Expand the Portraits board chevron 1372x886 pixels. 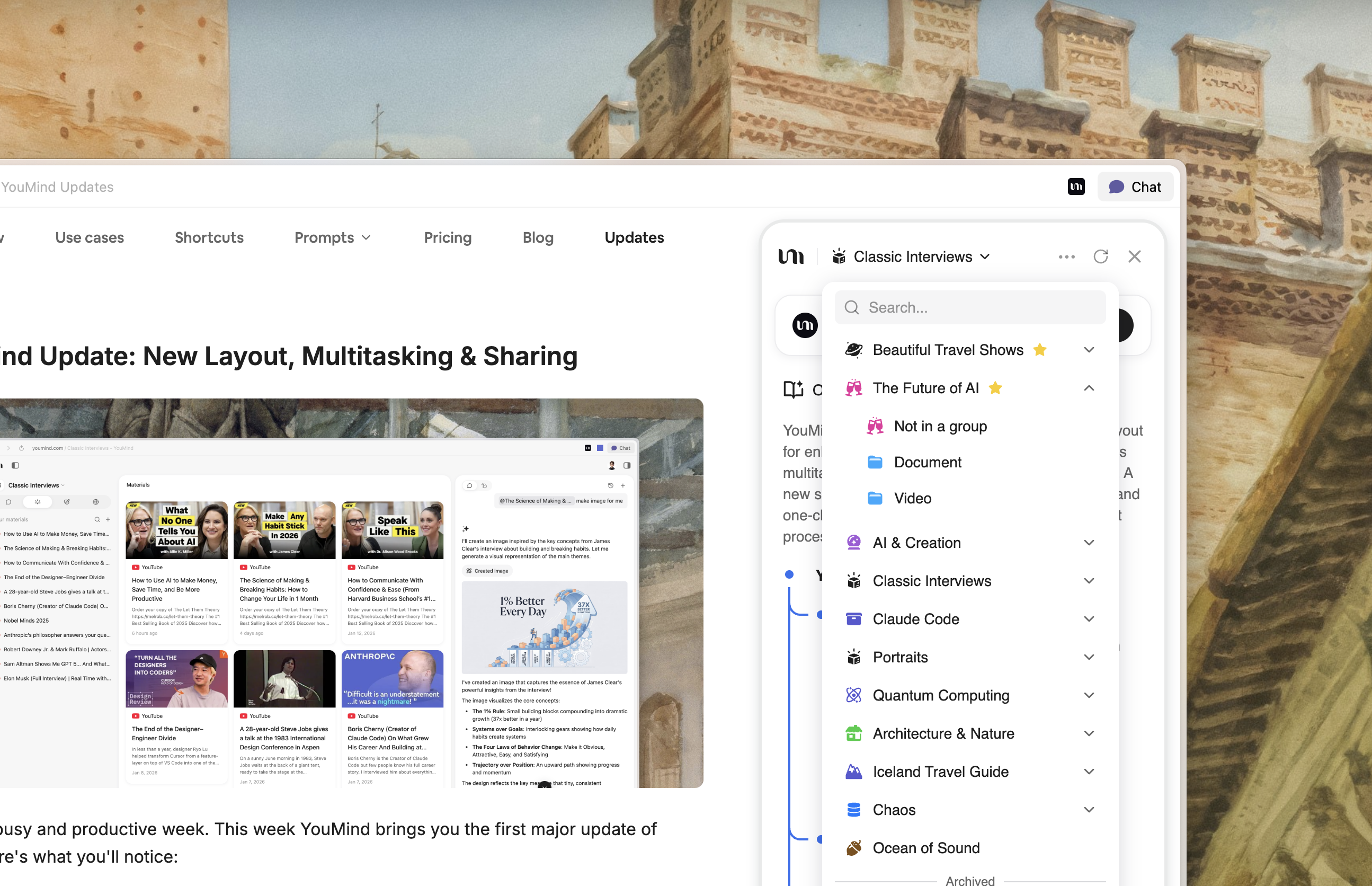(x=1088, y=657)
